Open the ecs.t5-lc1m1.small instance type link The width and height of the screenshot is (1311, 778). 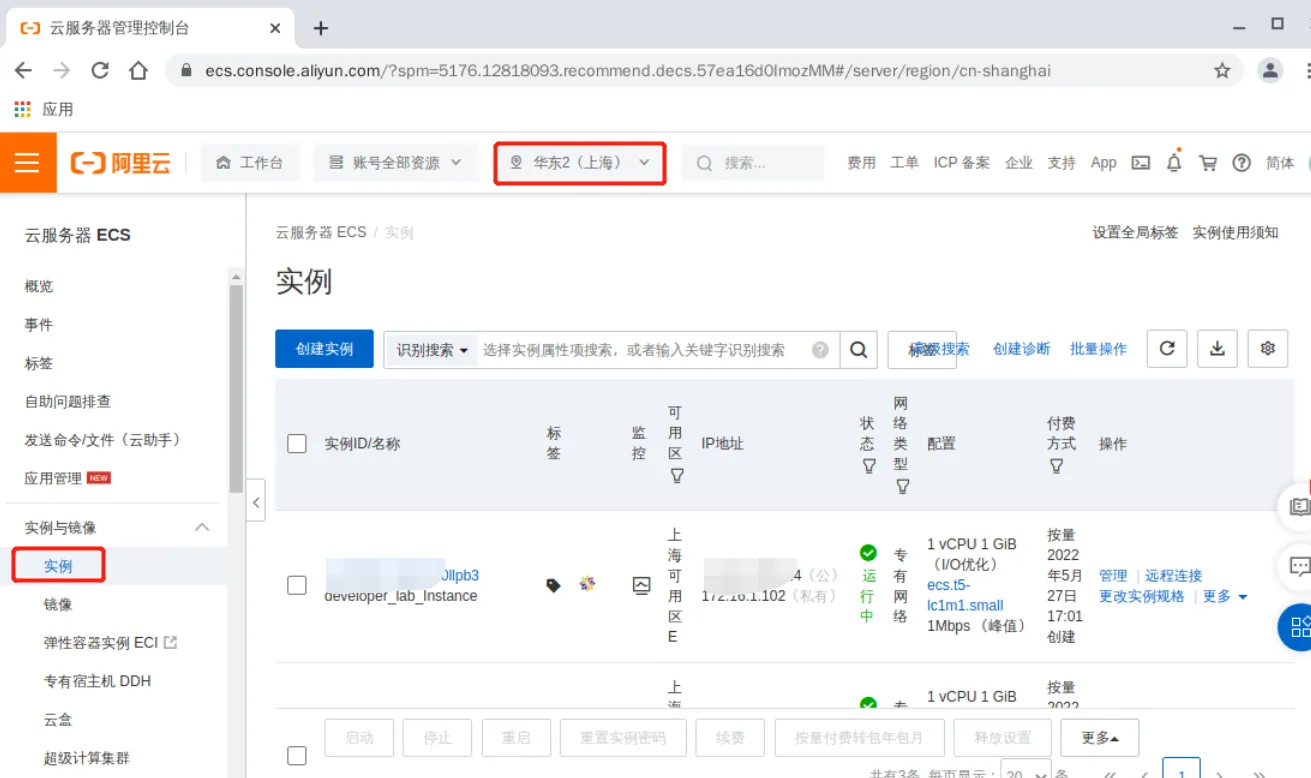pyautogui.click(x=965, y=595)
